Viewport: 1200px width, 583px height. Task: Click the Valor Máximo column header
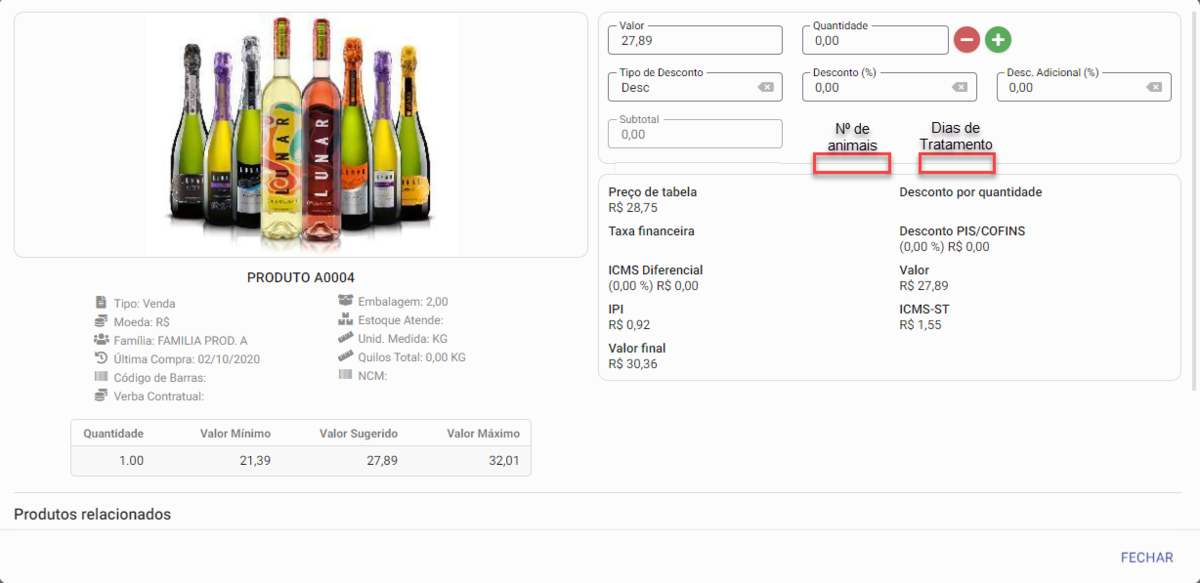click(x=483, y=434)
